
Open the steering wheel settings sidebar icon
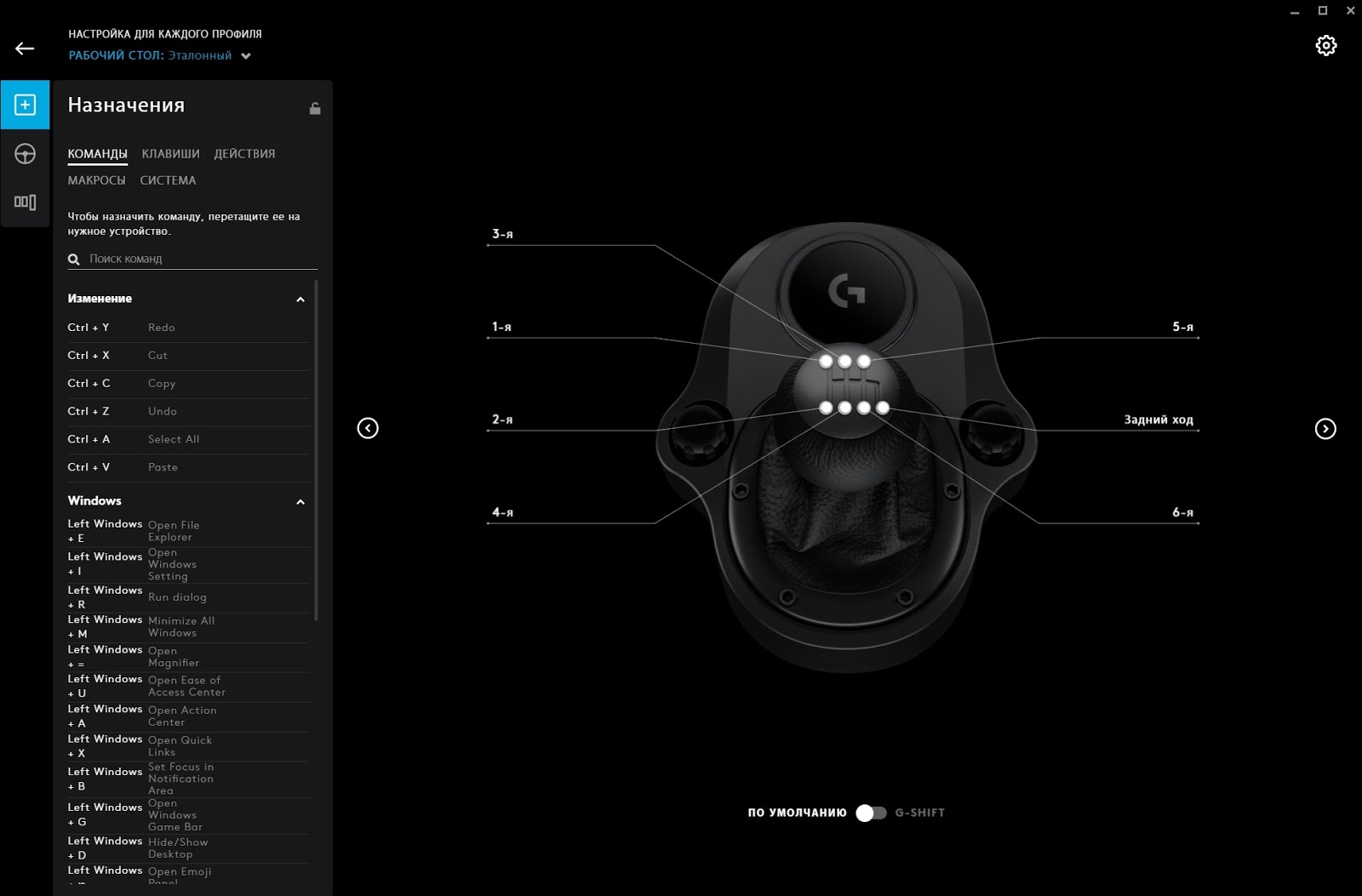click(x=25, y=154)
